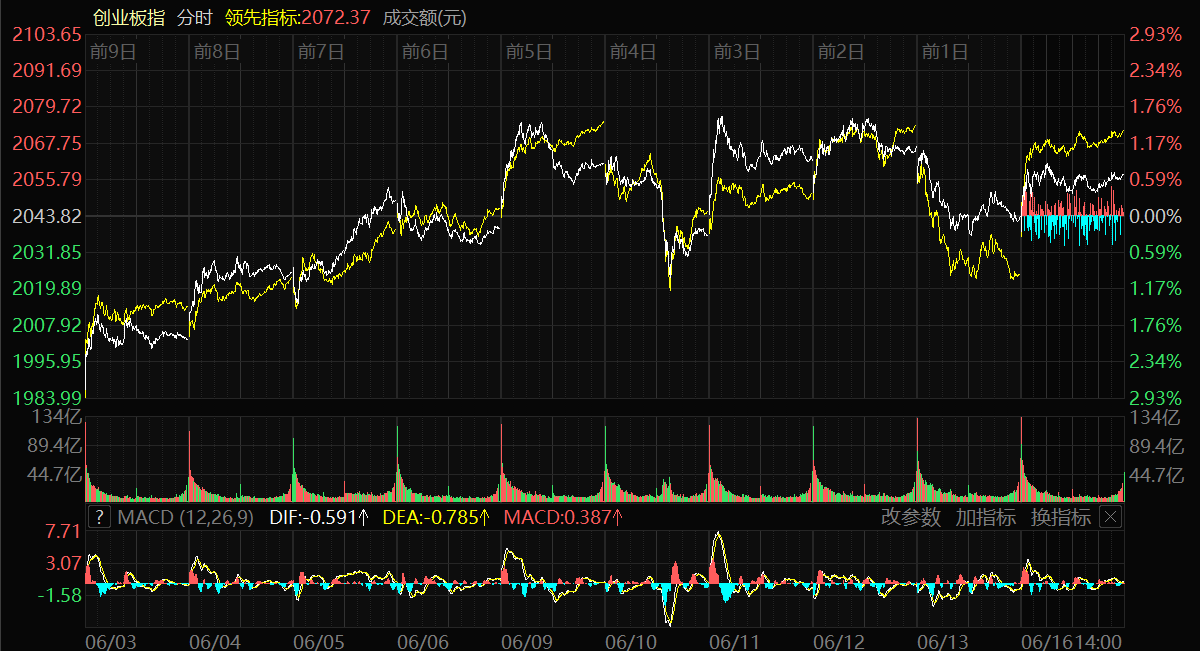Click the -1.58 MACD axis label
1200x651 pixels.
tap(59, 595)
